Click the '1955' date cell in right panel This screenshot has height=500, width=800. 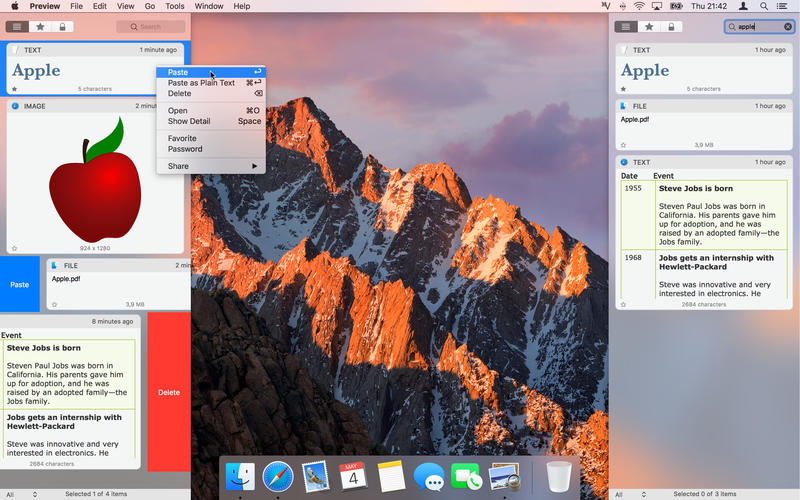click(633, 188)
